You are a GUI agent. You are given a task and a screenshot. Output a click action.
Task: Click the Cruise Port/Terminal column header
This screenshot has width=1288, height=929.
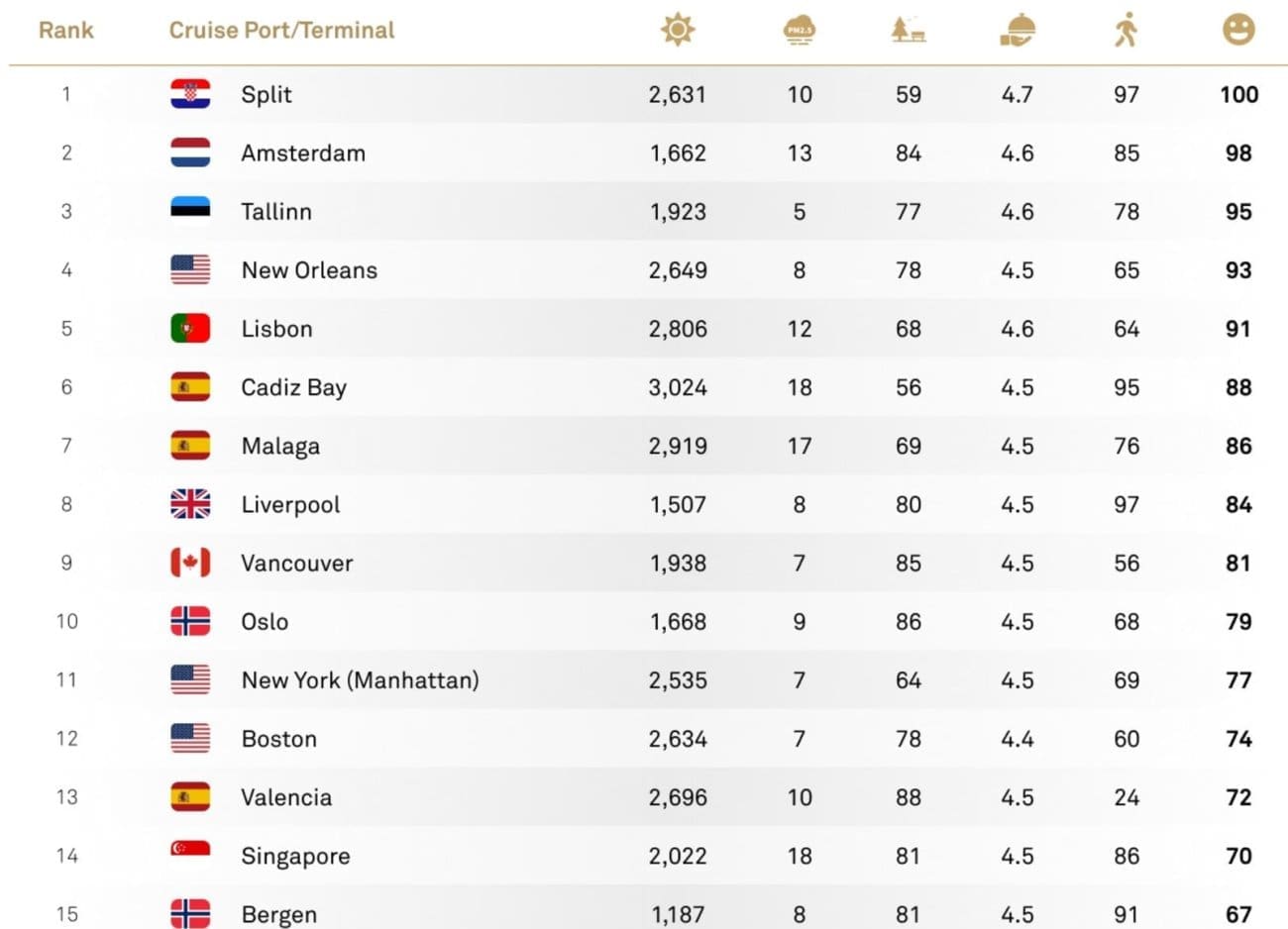[x=281, y=30]
